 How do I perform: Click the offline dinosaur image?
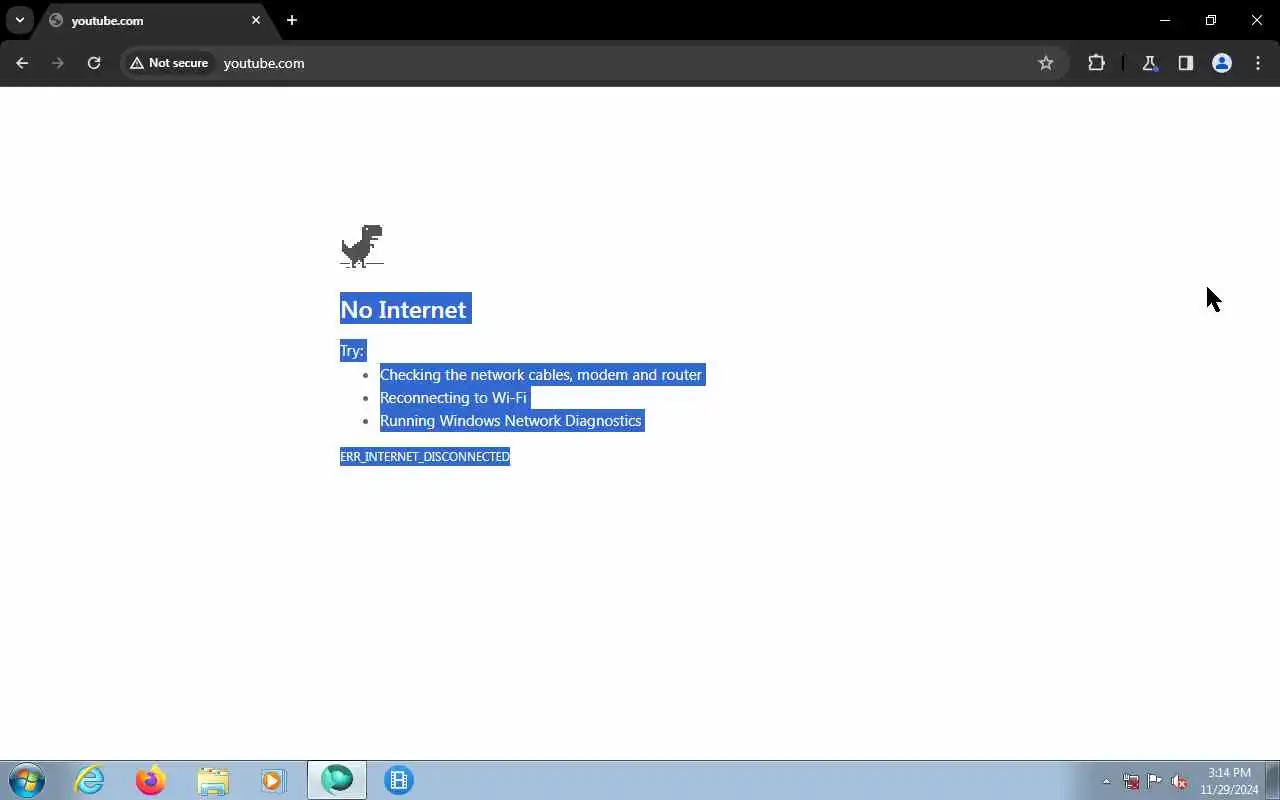point(362,246)
